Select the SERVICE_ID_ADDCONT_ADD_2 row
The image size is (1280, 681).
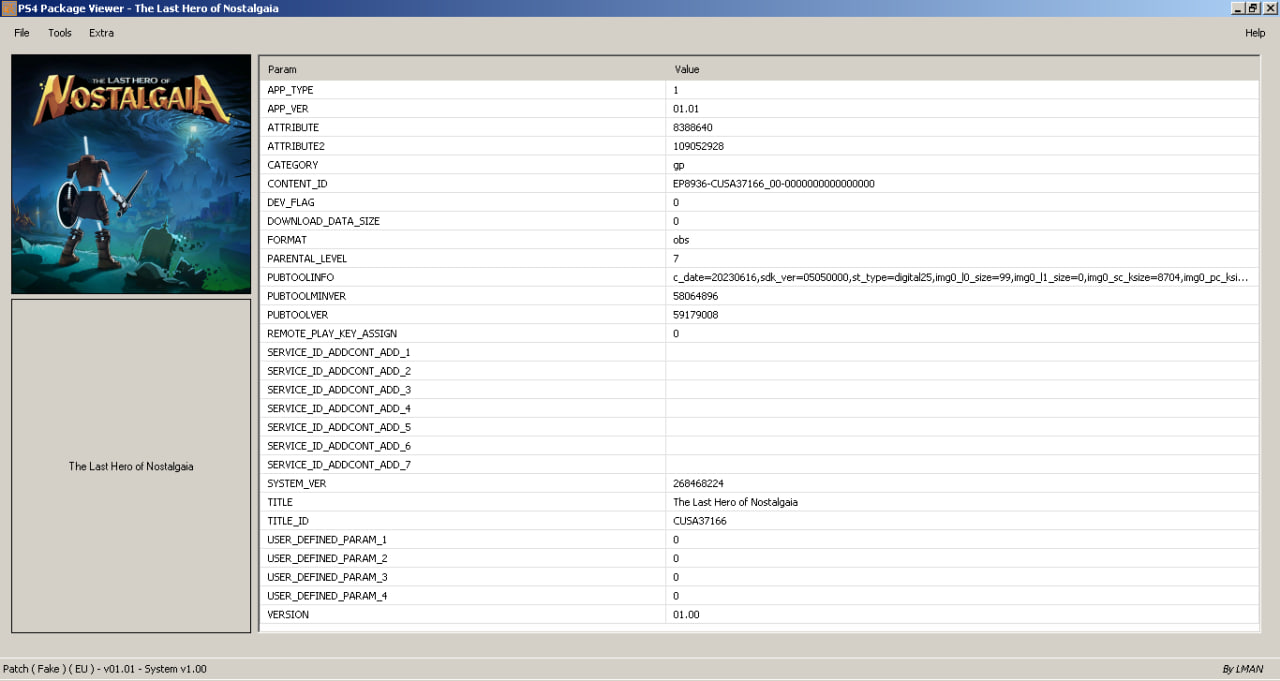pyautogui.click(x=760, y=371)
